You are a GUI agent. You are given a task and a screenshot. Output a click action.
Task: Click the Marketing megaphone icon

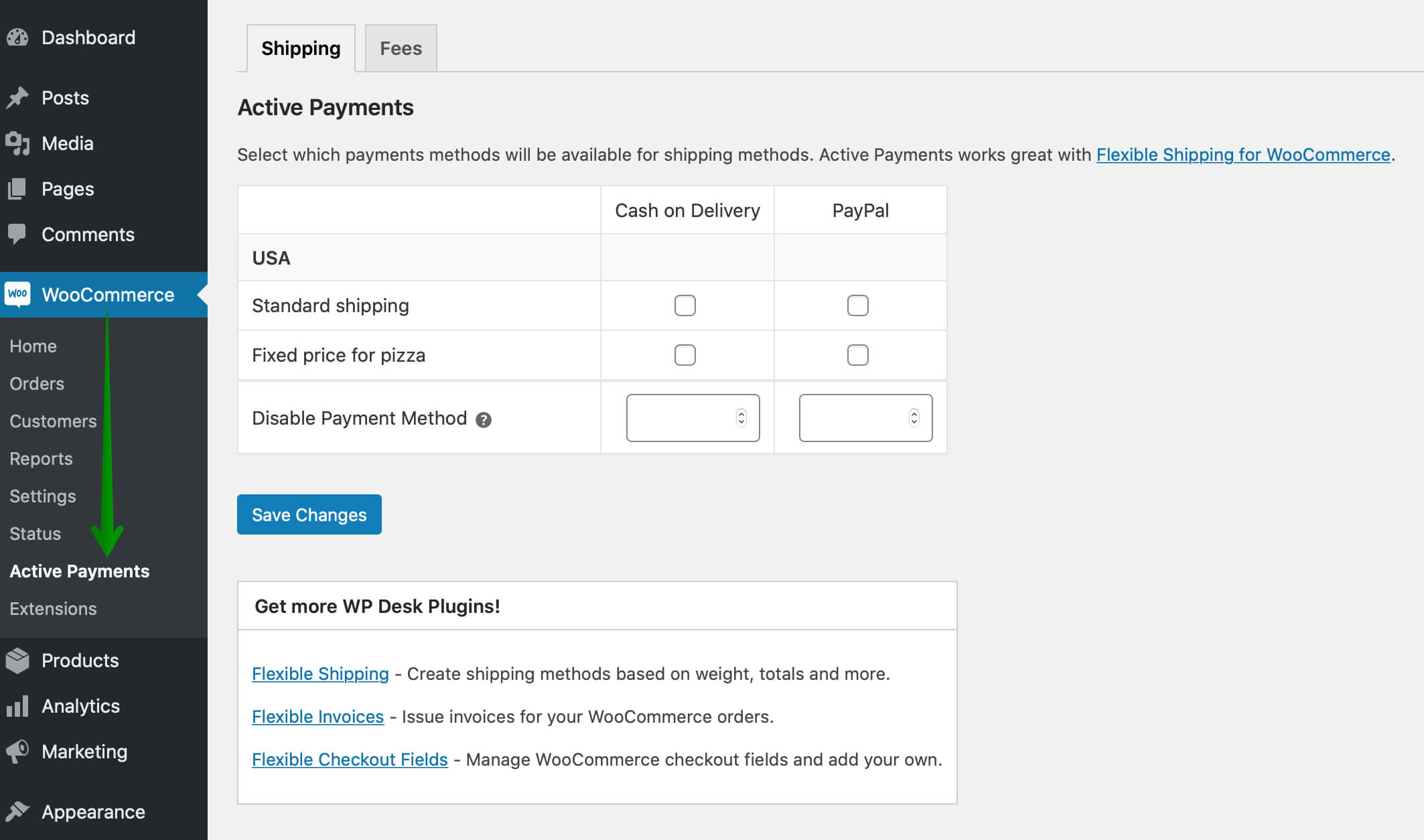point(17,752)
